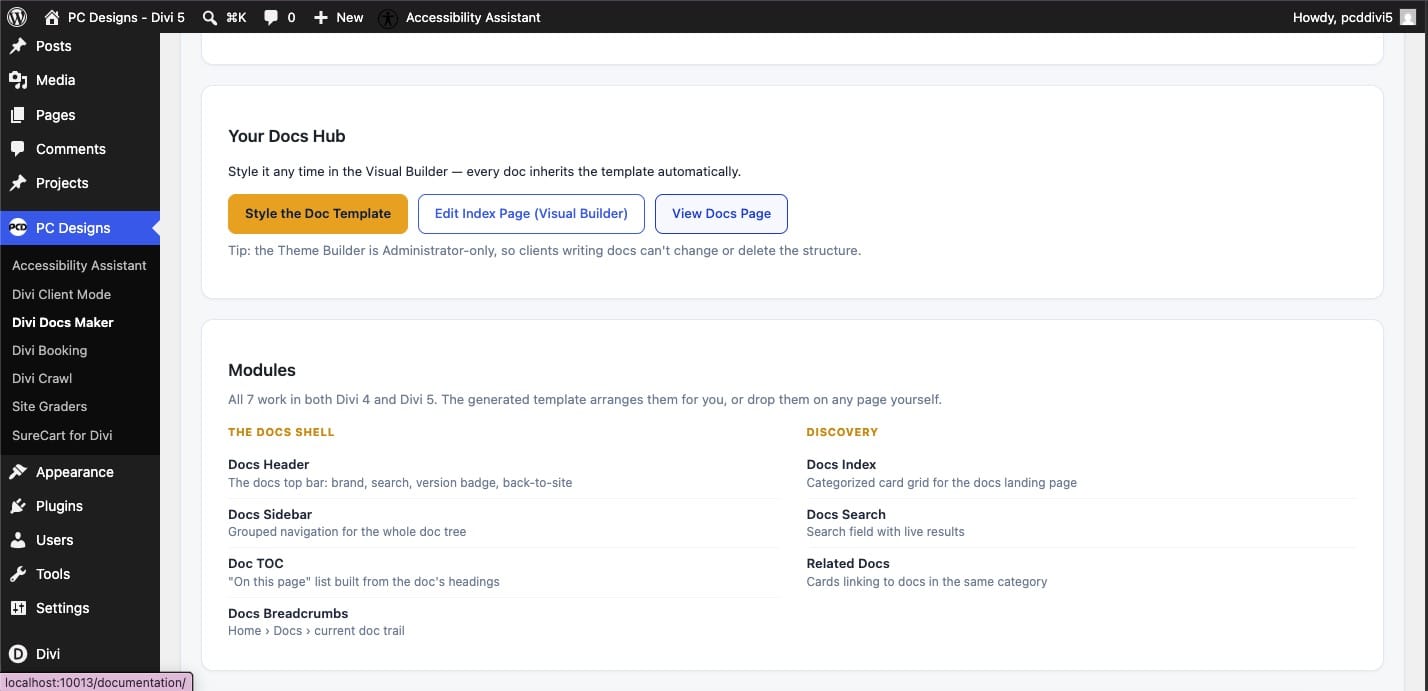The image size is (1428, 691).
Task: Click the Settings sliders icon
Action: tap(18, 608)
